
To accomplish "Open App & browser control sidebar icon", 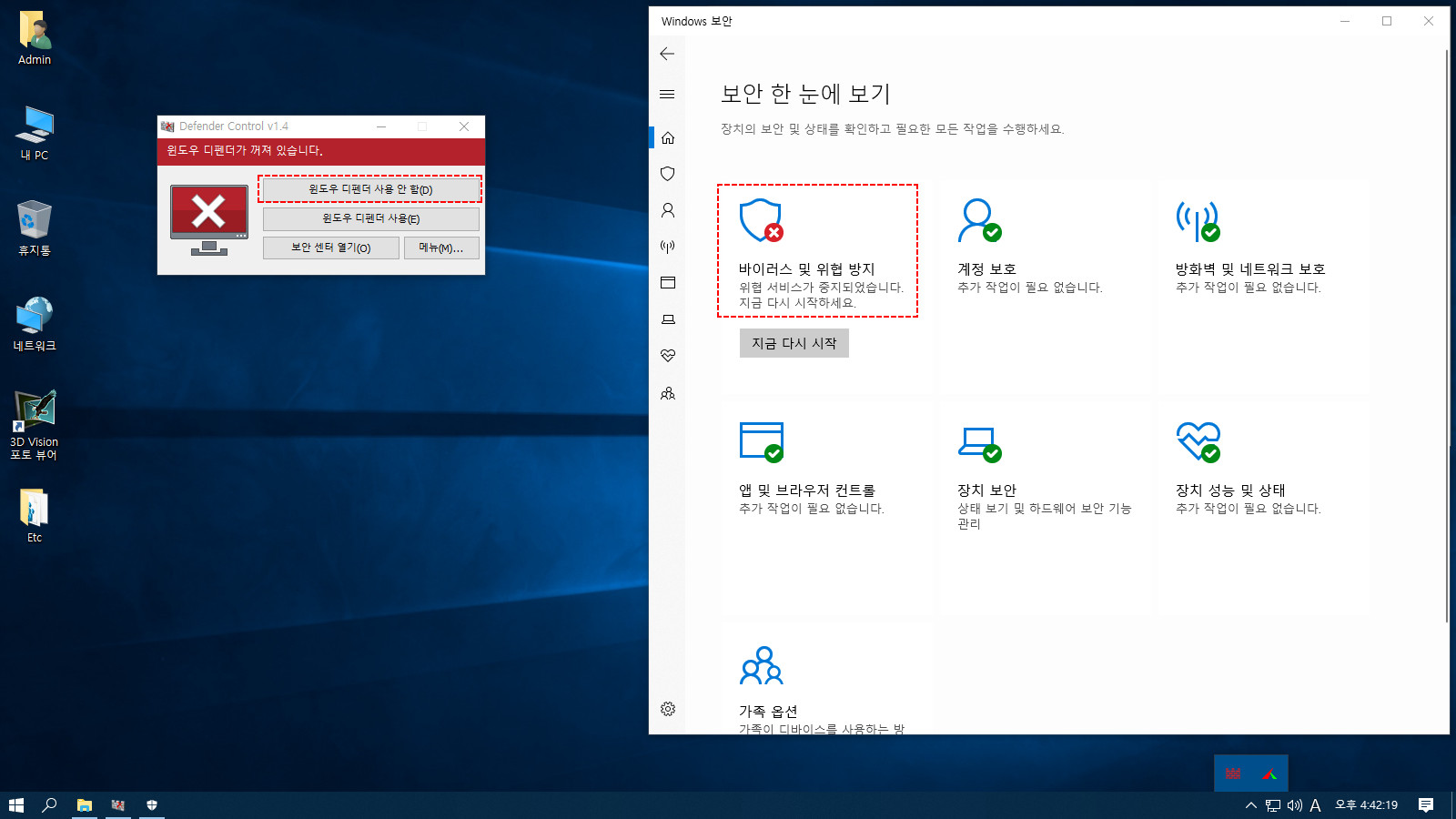I will 668,283.
